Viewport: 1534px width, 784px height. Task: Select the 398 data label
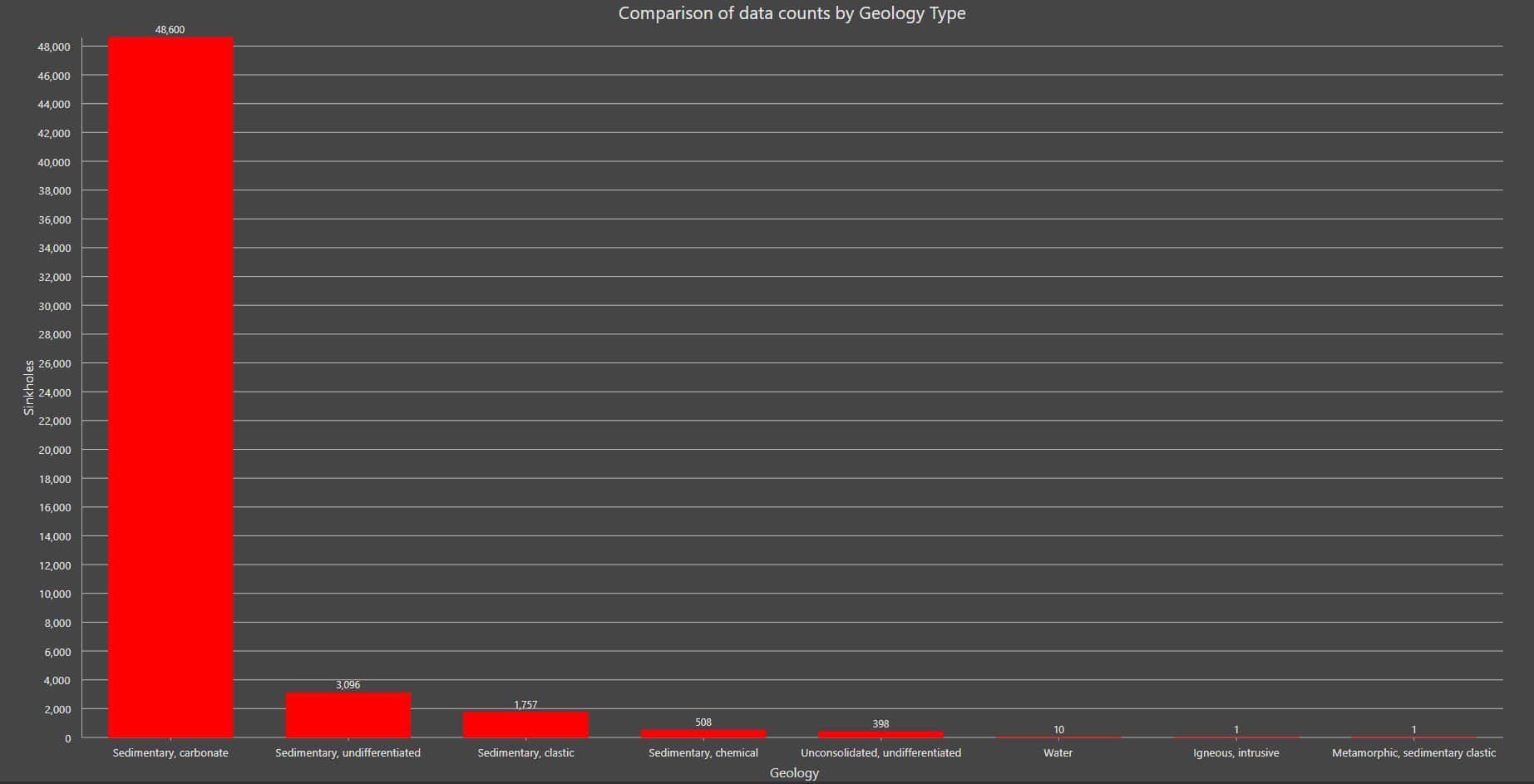[x=880, y=724]
